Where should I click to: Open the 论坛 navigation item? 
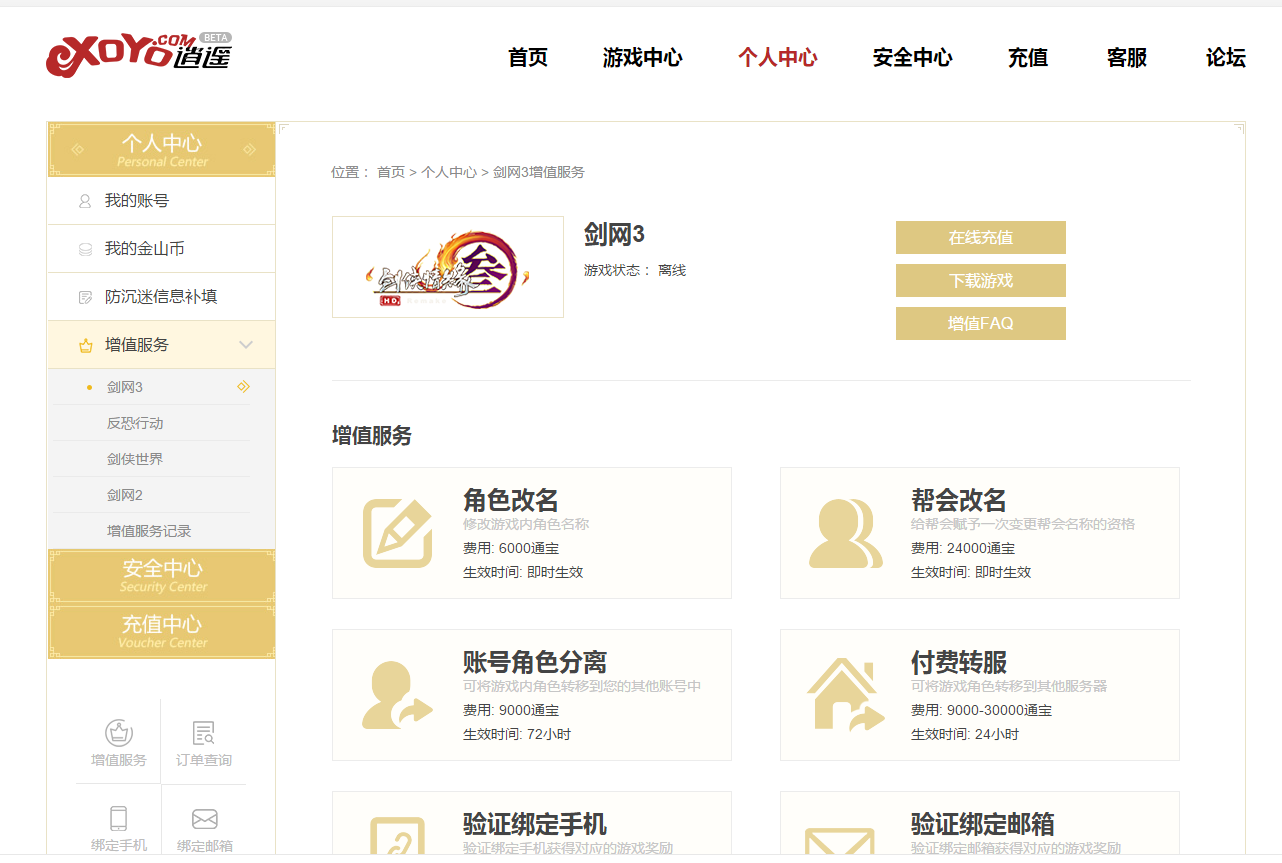(1226, 58)
